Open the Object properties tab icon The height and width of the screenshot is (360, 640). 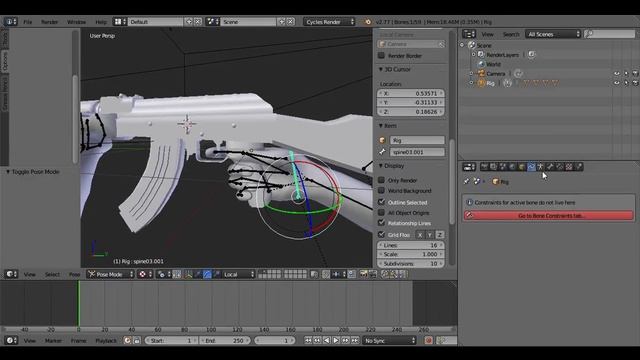pyautogui.click(x=522, y=167)
